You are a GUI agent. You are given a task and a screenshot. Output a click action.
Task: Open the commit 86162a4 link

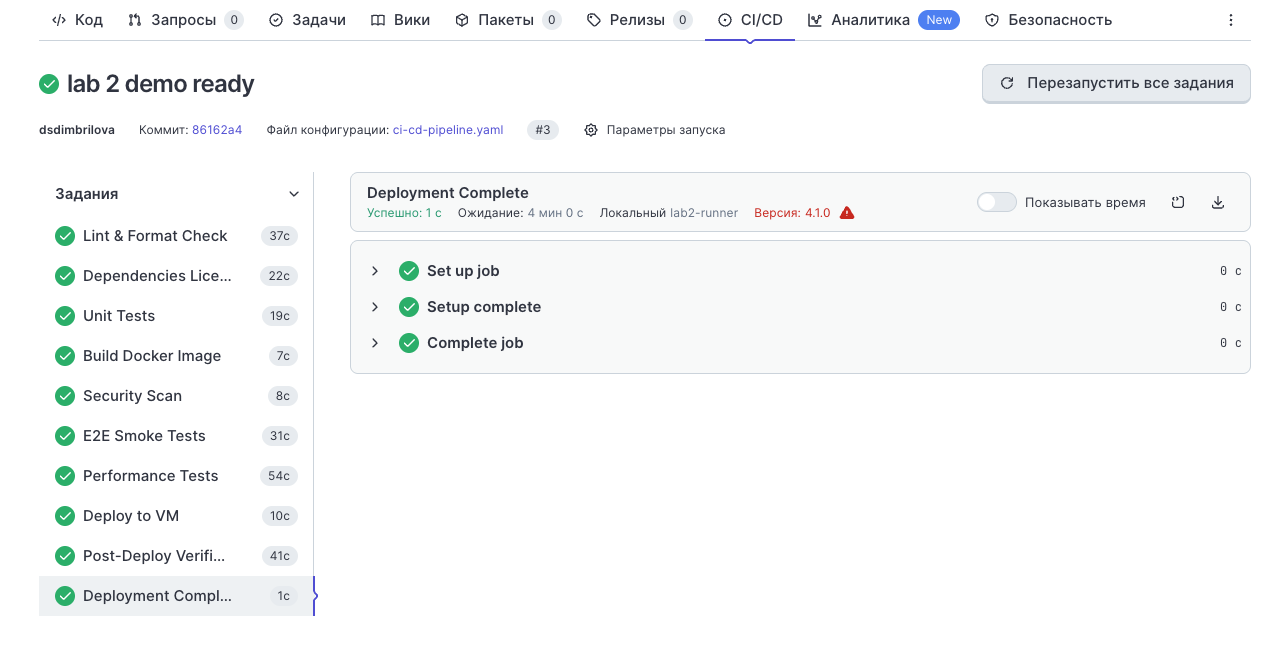click(216, 129)
